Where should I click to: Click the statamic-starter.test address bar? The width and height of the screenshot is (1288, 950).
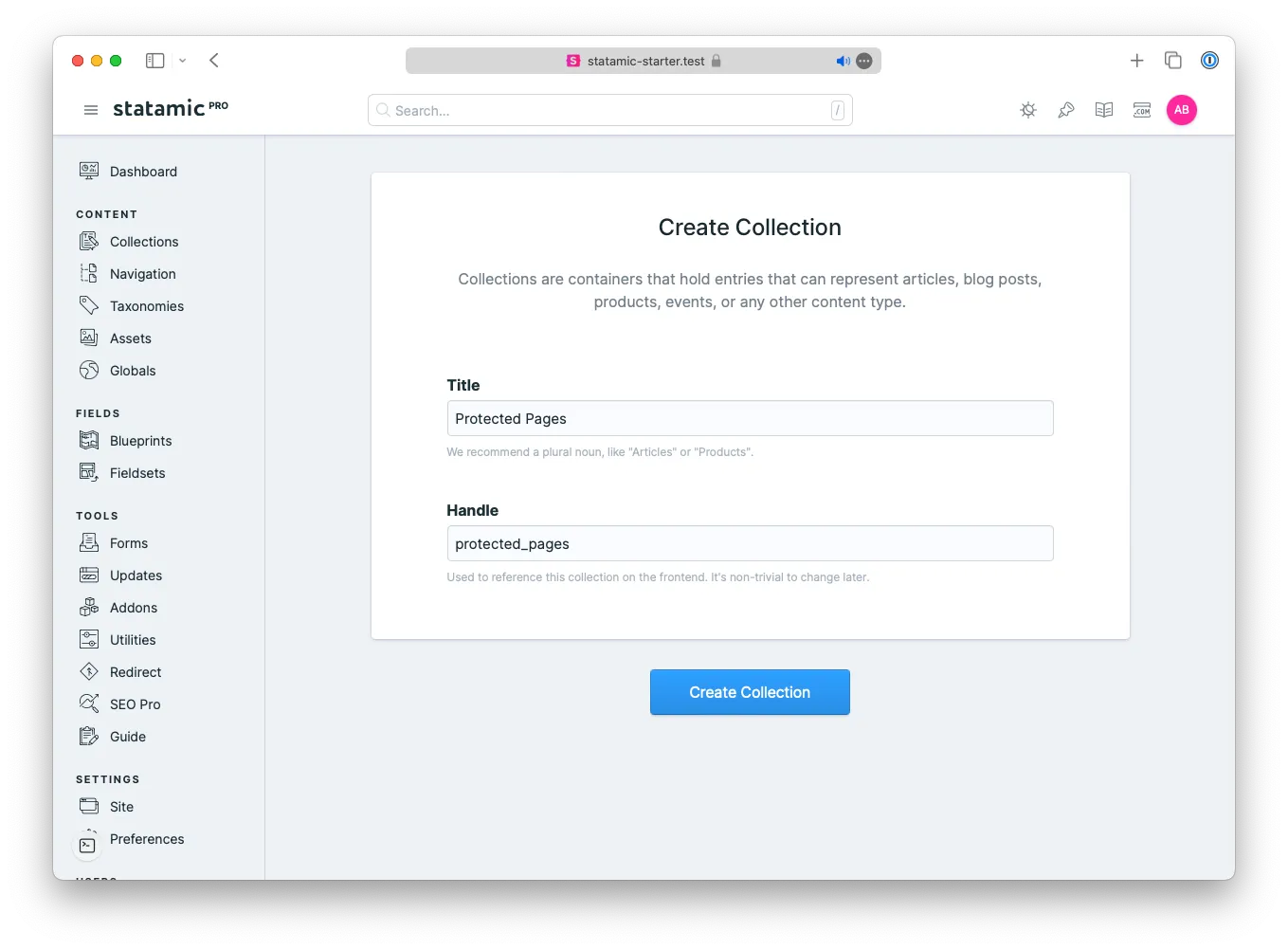(x=644, y=61)
